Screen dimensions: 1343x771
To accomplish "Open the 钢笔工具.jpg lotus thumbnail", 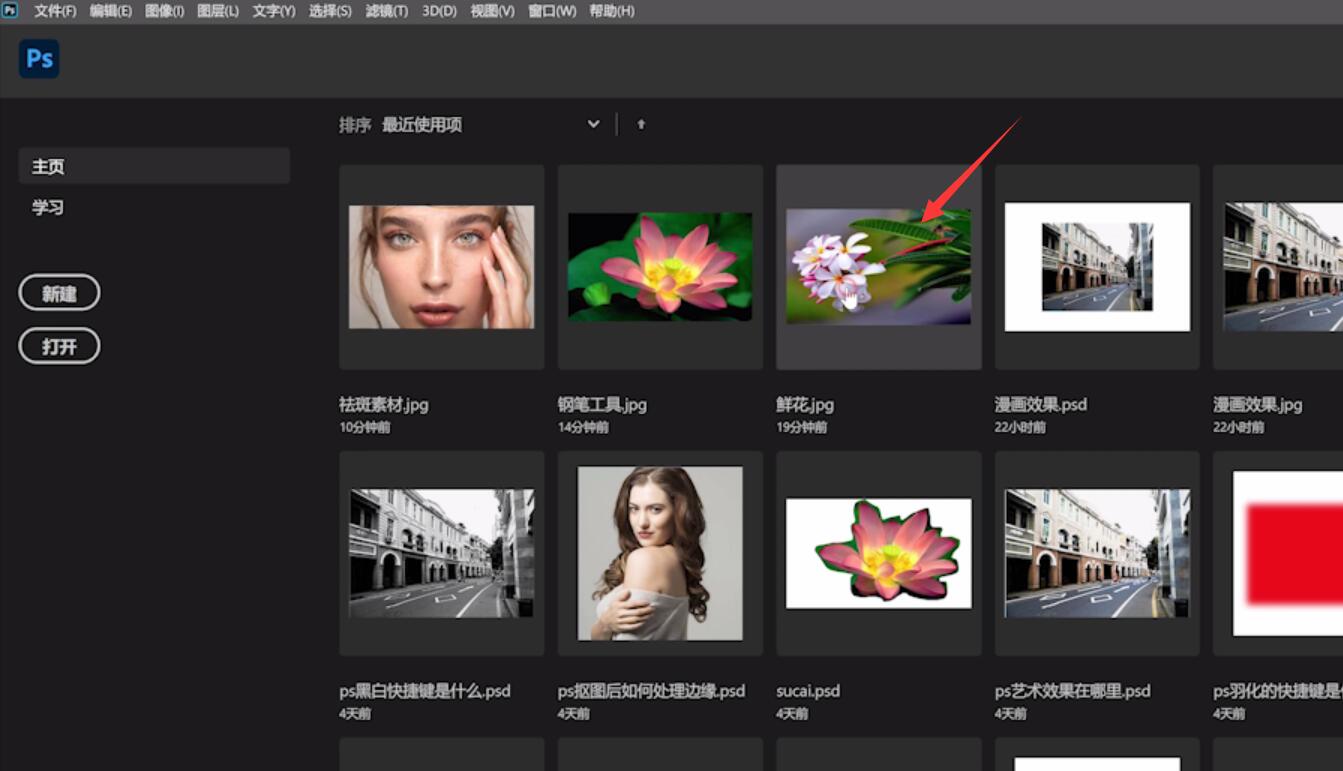I will point(660,267).
